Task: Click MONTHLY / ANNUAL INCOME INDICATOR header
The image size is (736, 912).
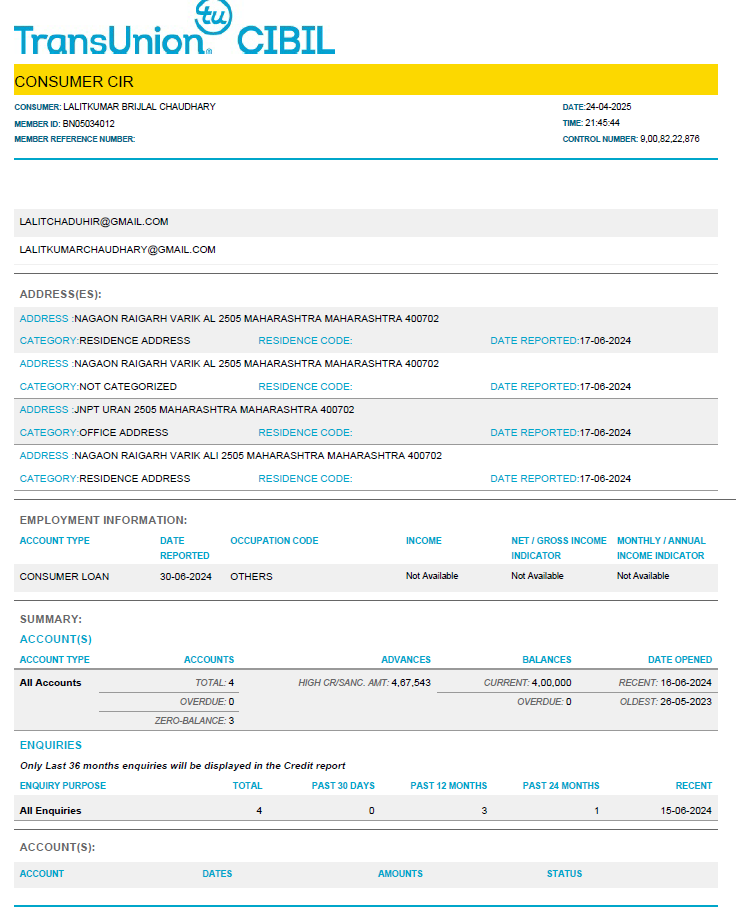Action: coord(661,548)
